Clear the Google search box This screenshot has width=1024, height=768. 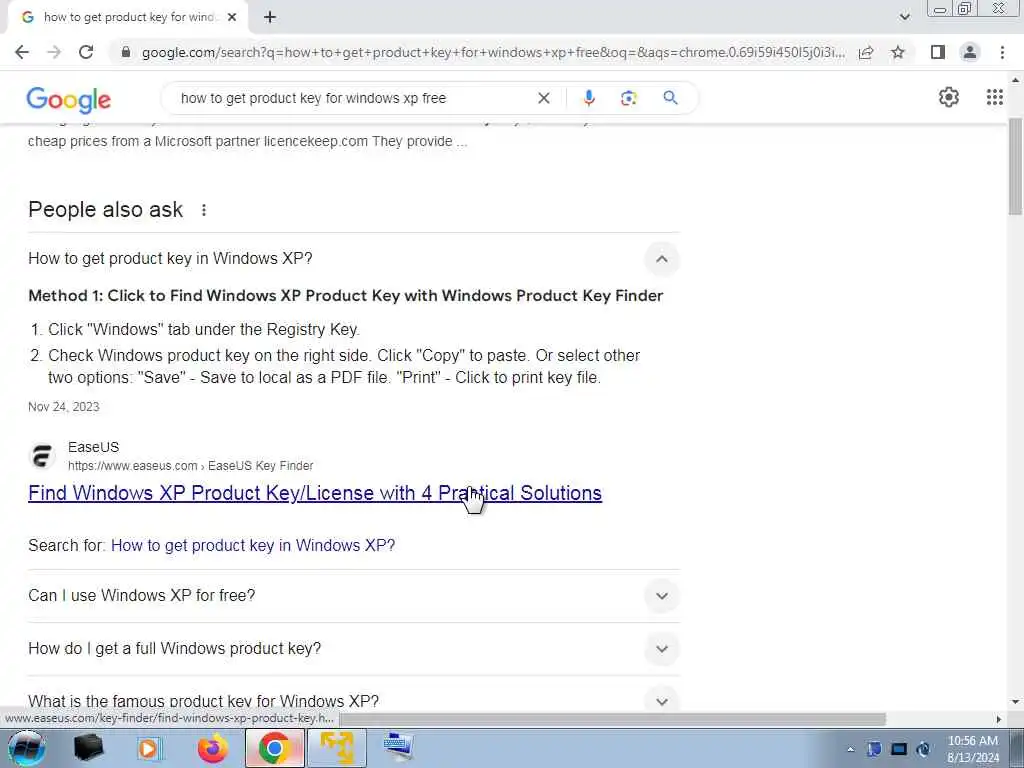pyautogui.click(x=543, y=98)
